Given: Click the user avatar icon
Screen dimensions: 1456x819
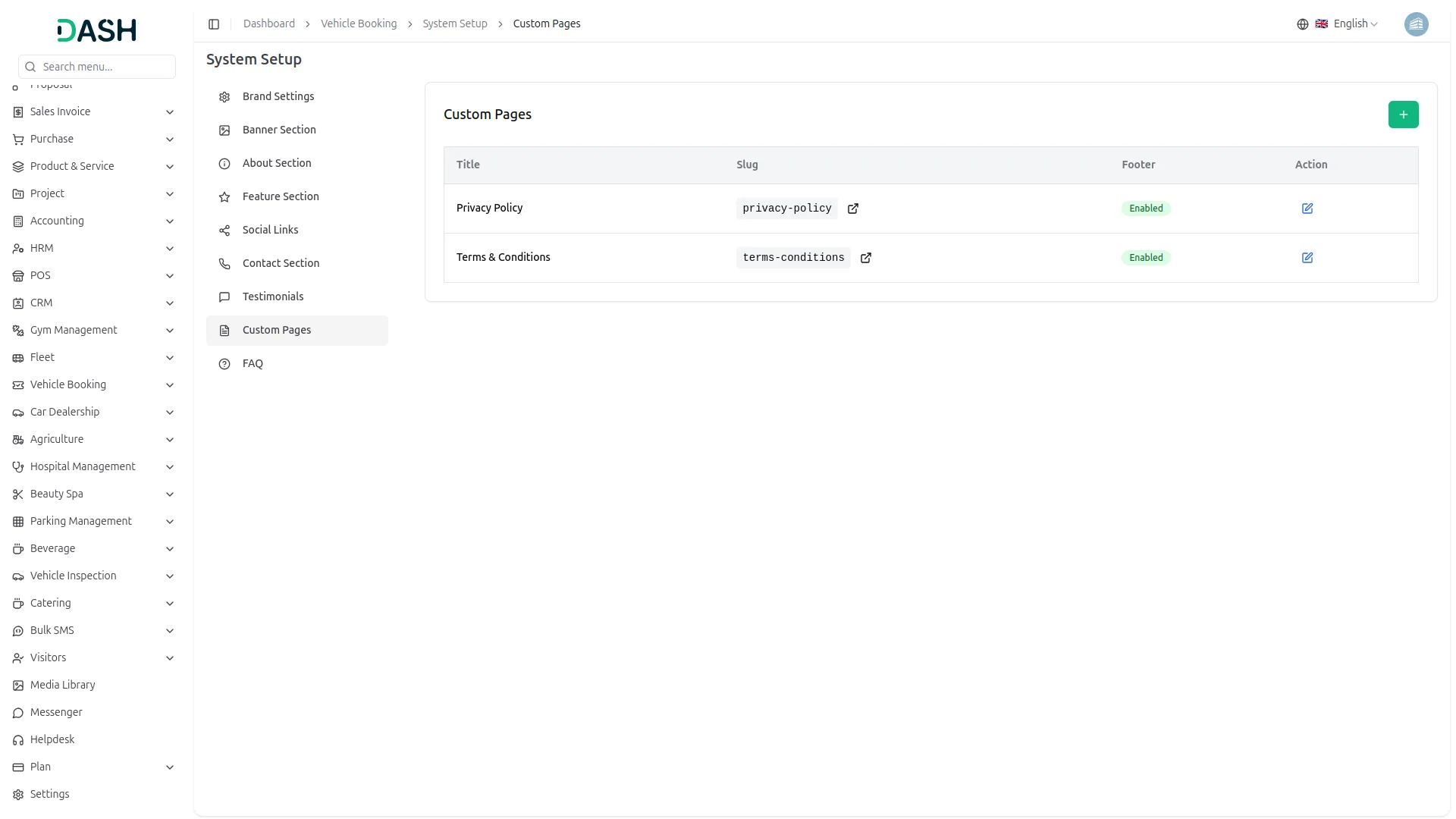Looking at the screenshot, I should [x=1416, y=24].
